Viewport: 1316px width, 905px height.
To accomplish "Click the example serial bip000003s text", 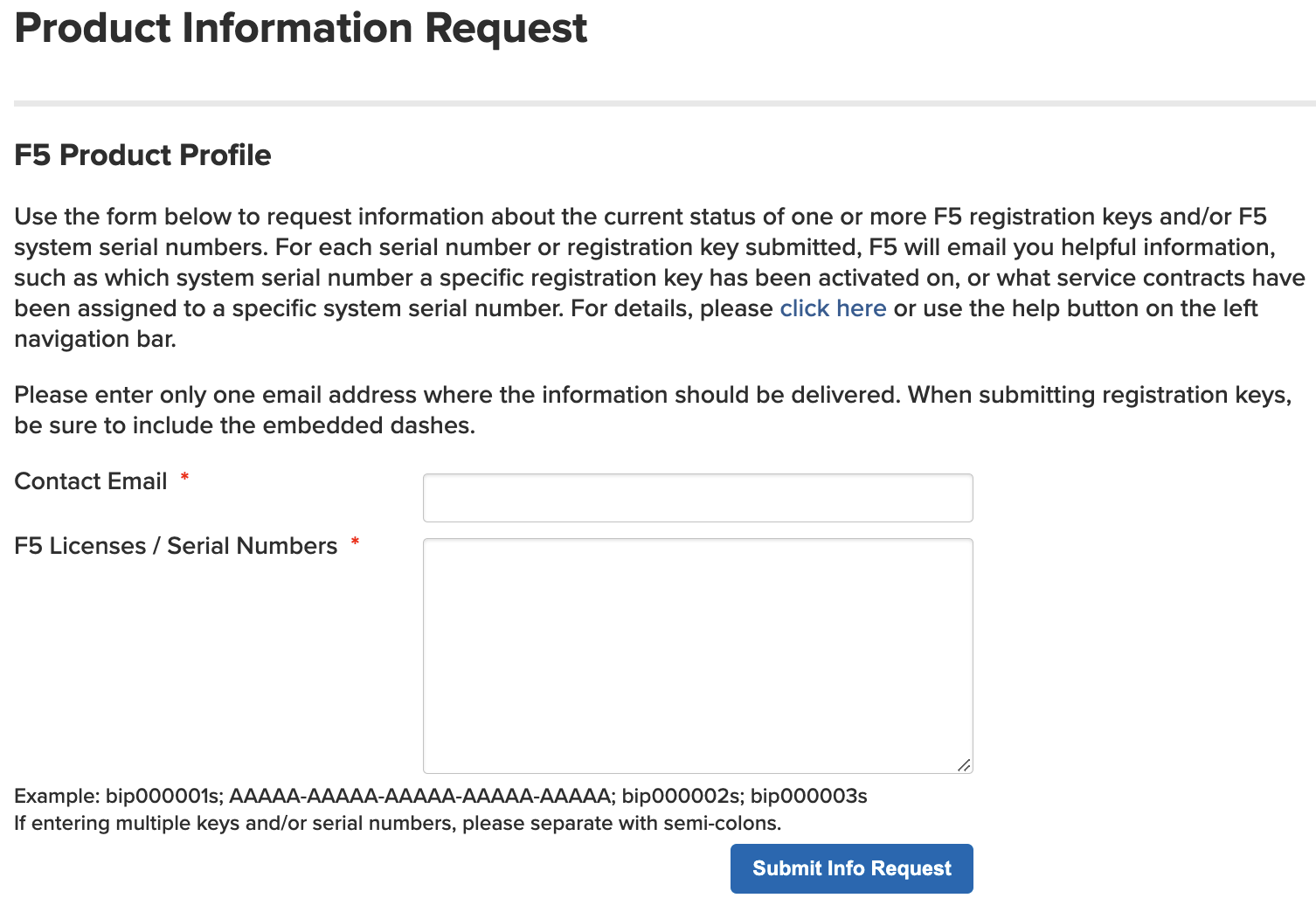I will coord(808,796).
